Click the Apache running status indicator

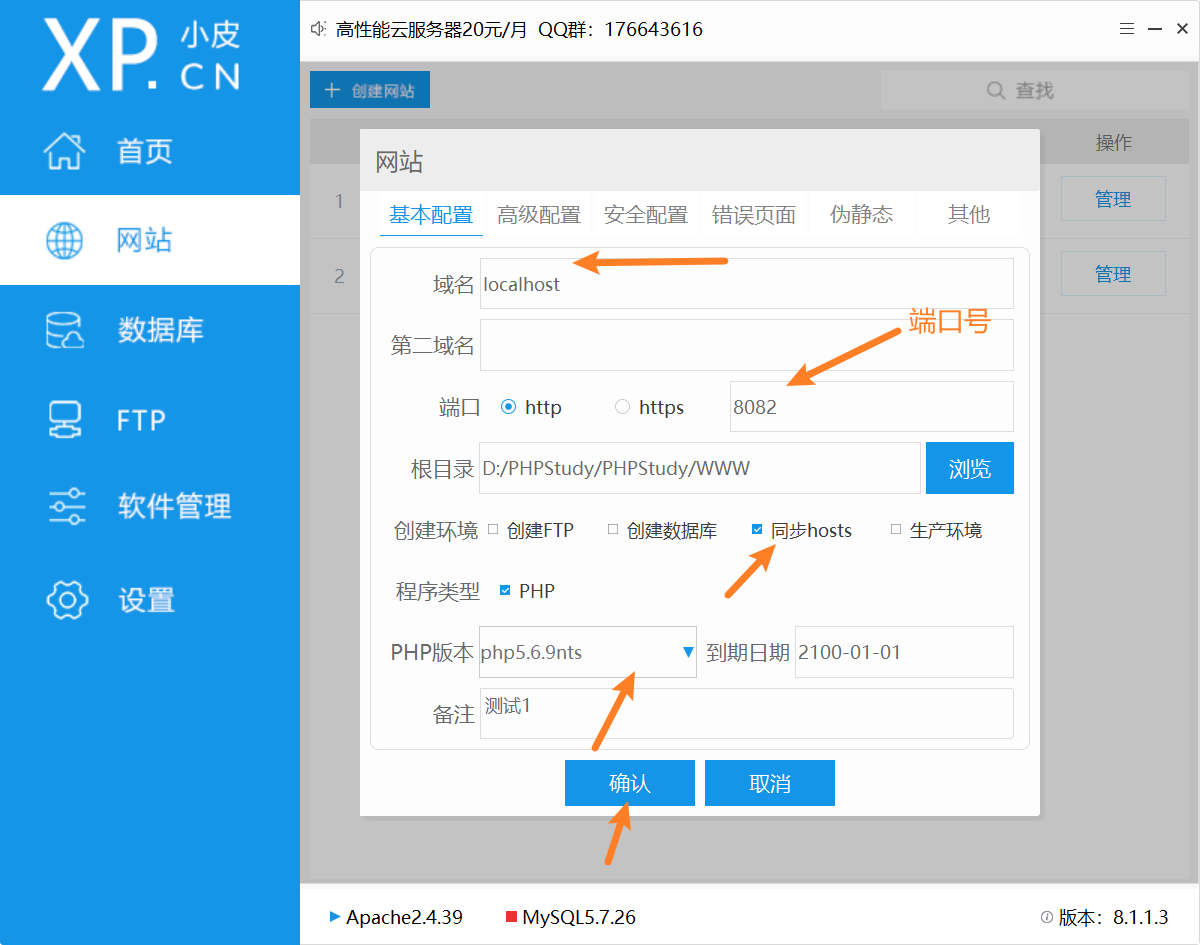pos(335,916)
